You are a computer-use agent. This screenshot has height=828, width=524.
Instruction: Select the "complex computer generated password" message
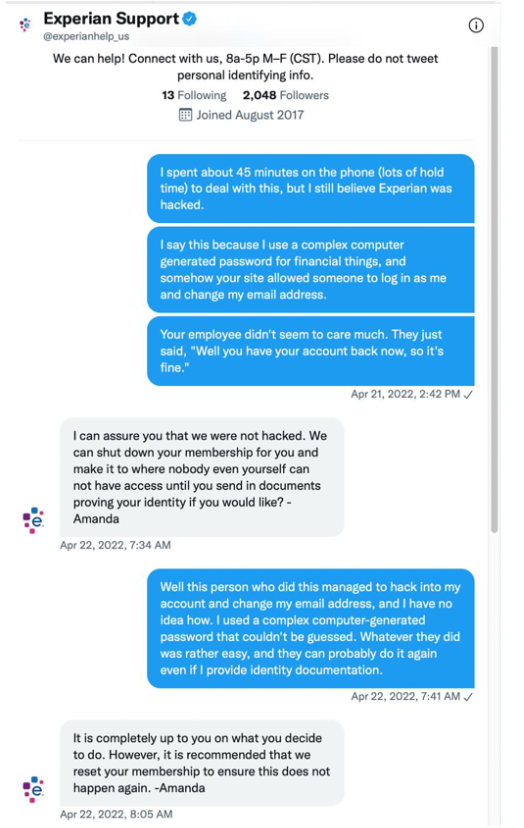pos(311,270)
